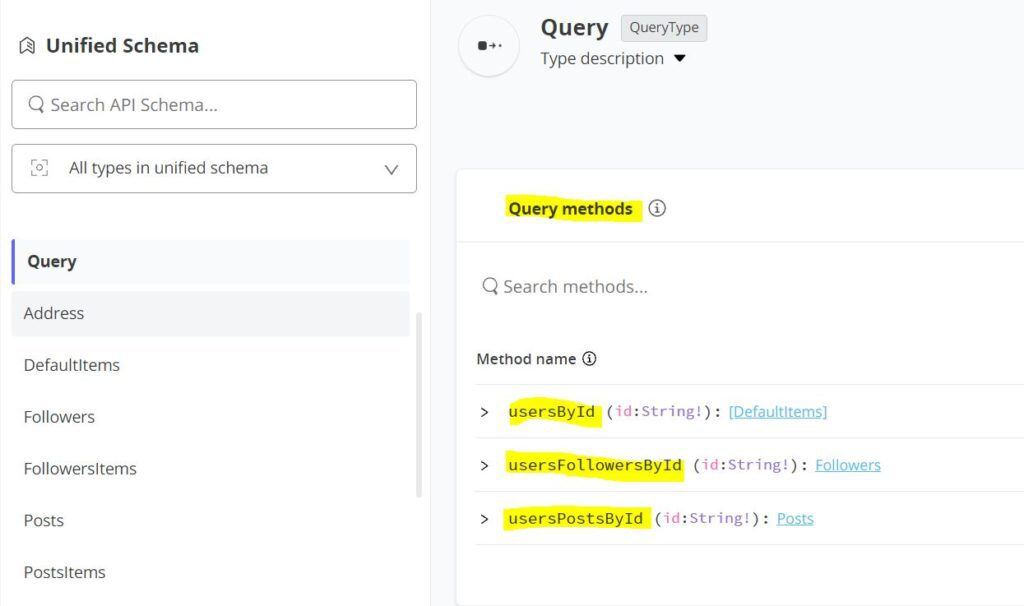This screenshot has height=606, width=1024.
Task: Click the magnifier icon in Search methods
Action: (x=489, y=286)
